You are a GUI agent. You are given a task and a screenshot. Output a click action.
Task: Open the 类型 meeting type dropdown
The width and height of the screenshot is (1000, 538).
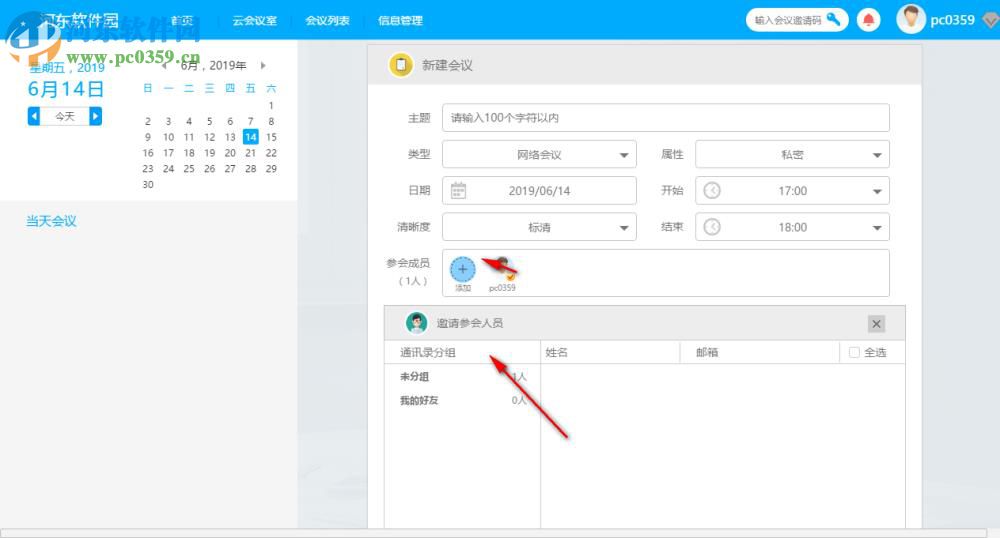click(540, 154)
